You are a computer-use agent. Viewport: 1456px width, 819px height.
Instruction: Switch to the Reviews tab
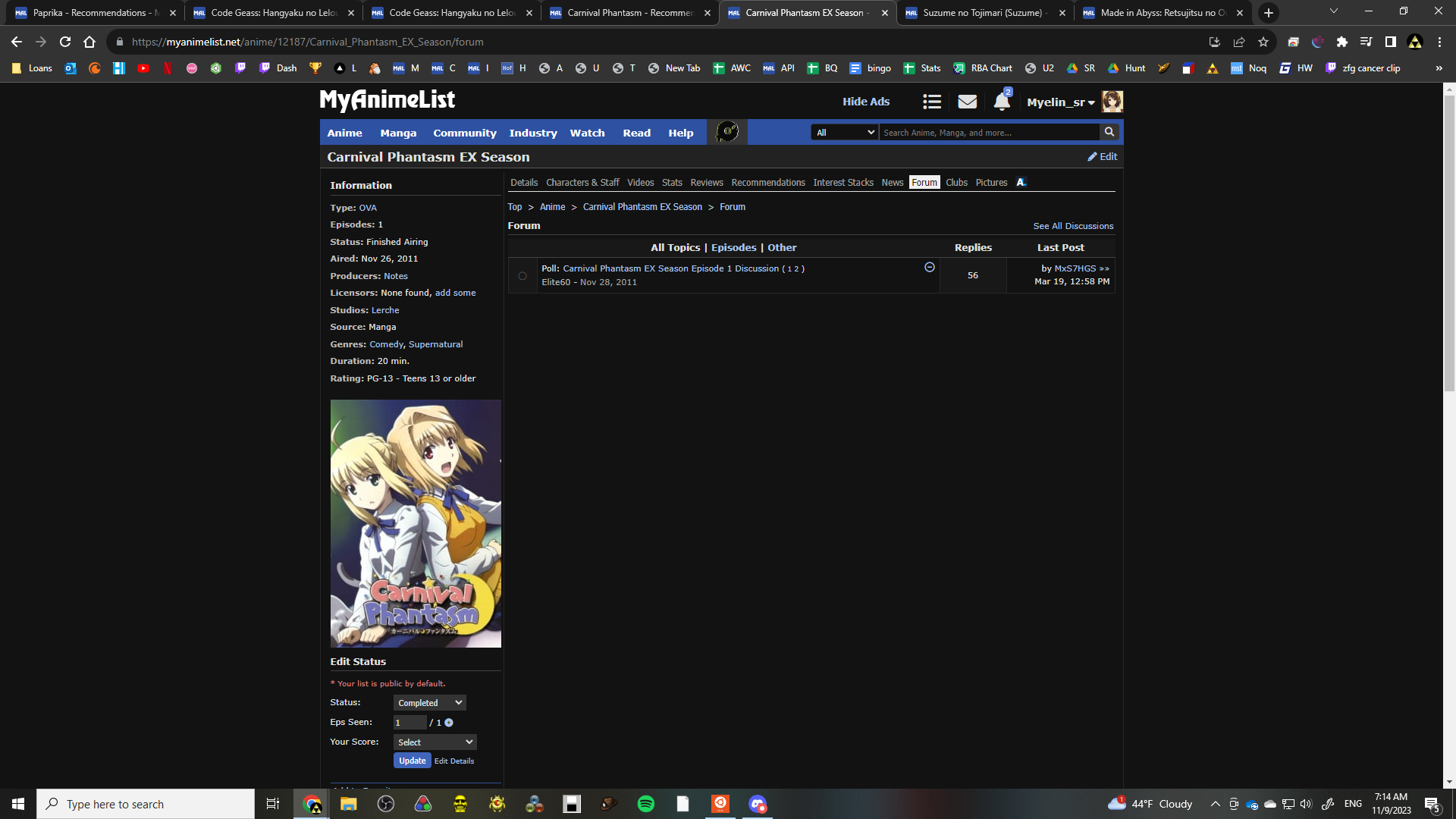[x=706, y=183]
